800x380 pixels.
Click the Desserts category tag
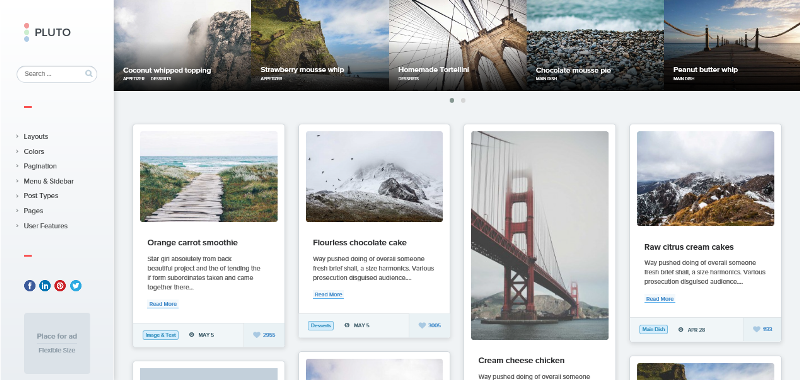coord(321,325)
